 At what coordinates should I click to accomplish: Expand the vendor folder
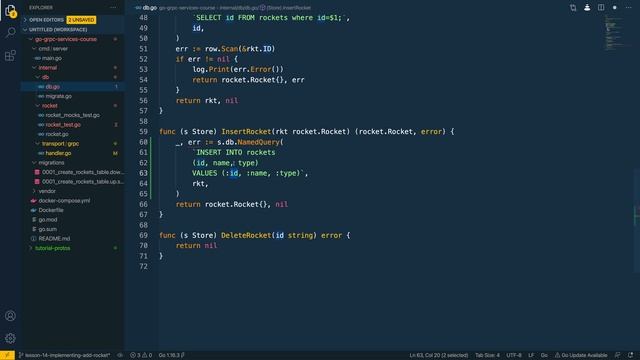pyautogui.click(x=34, y=191)
